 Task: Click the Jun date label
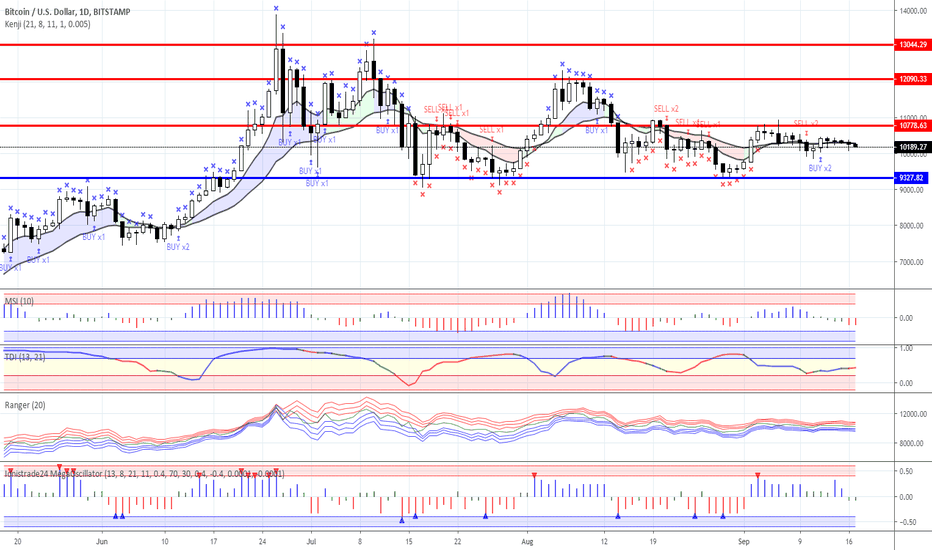click(102, 542)
